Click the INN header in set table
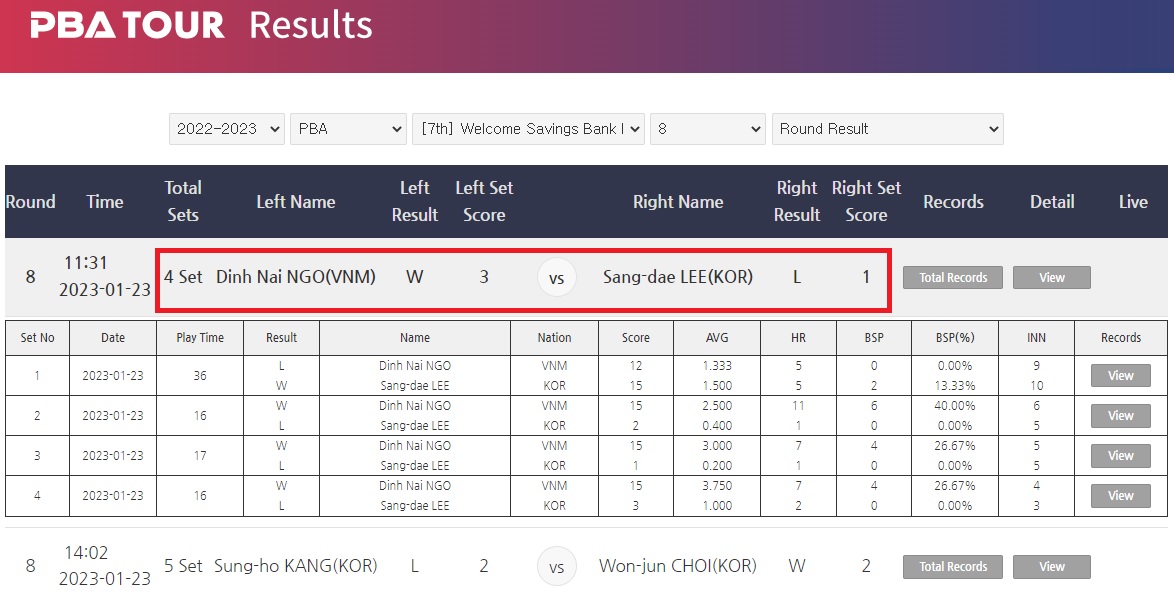This screenshot has height=595, width=1174. pyautogui.click(x=1036, y=338)
